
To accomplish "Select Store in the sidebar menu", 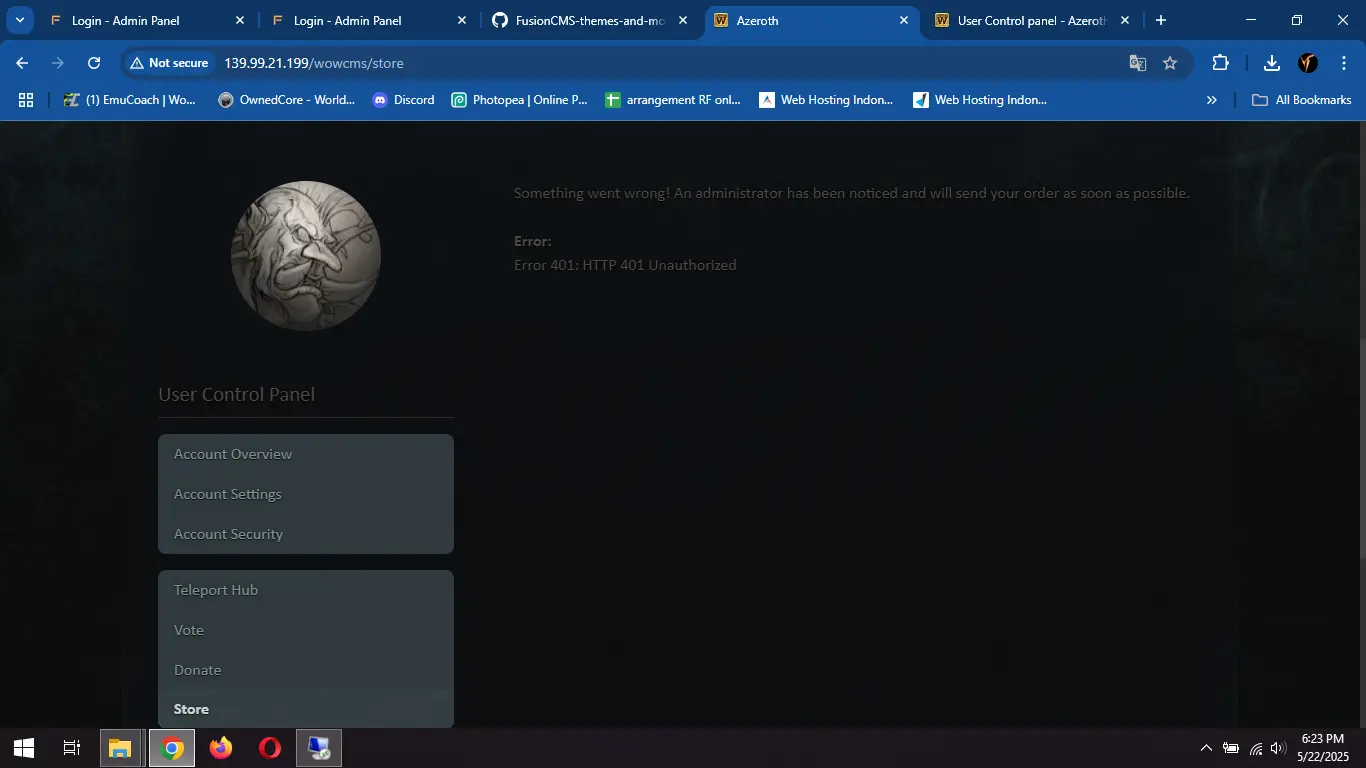I will tap(306, 709).
